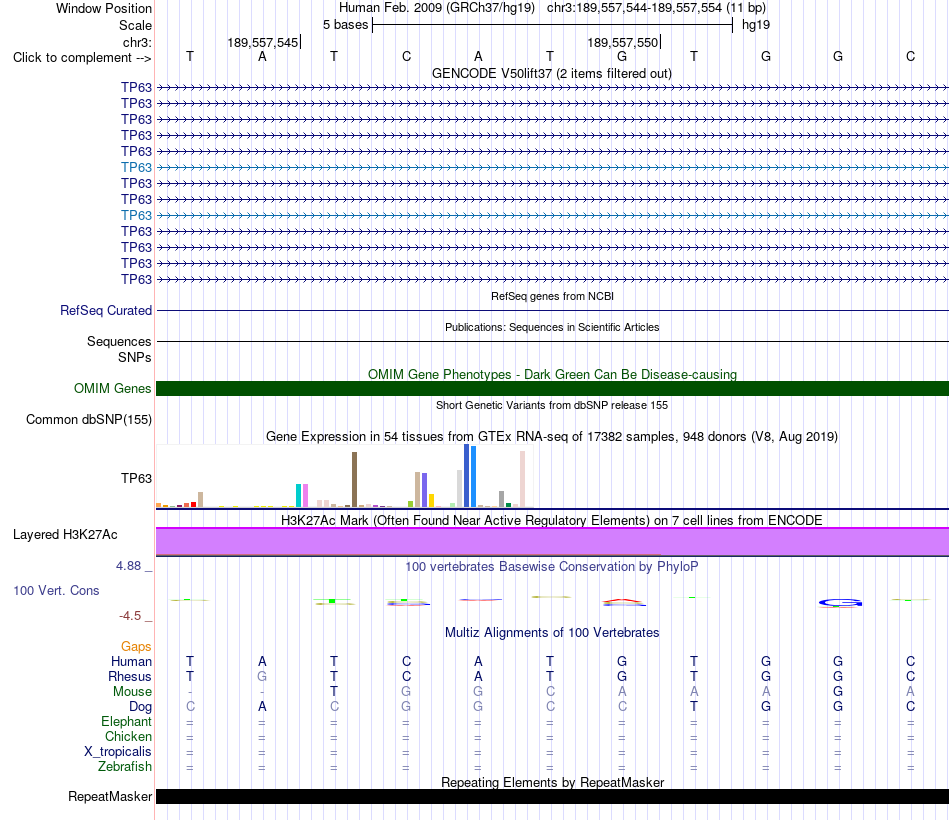The height and width of the screenshot is (820, 950).
Task: Click the Publications: Sequences in Scientific Articles title
Action: (x=552, y=327)
